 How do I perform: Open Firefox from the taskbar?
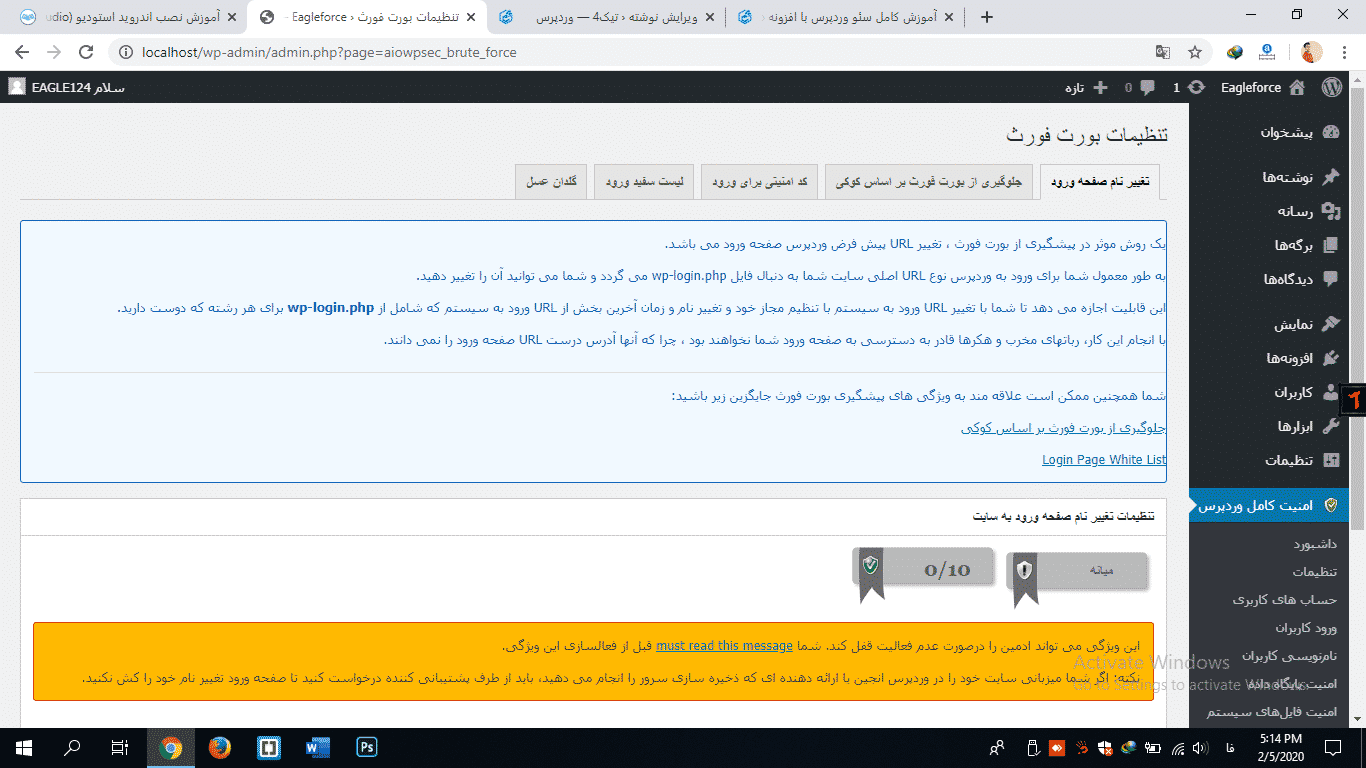(x=220, y=747)
